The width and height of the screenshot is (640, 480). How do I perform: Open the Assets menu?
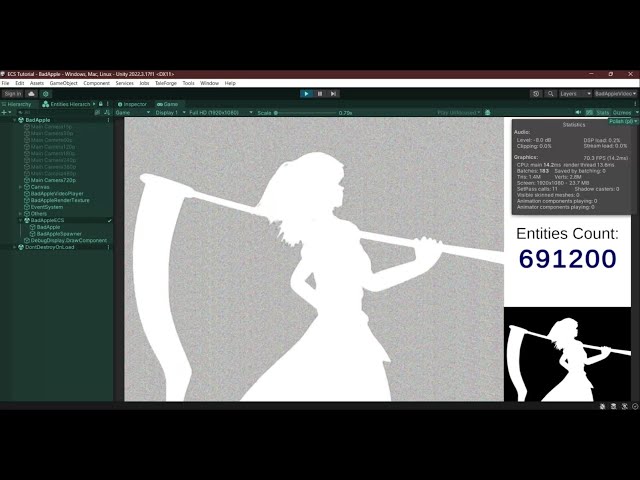tap(37, 83)
